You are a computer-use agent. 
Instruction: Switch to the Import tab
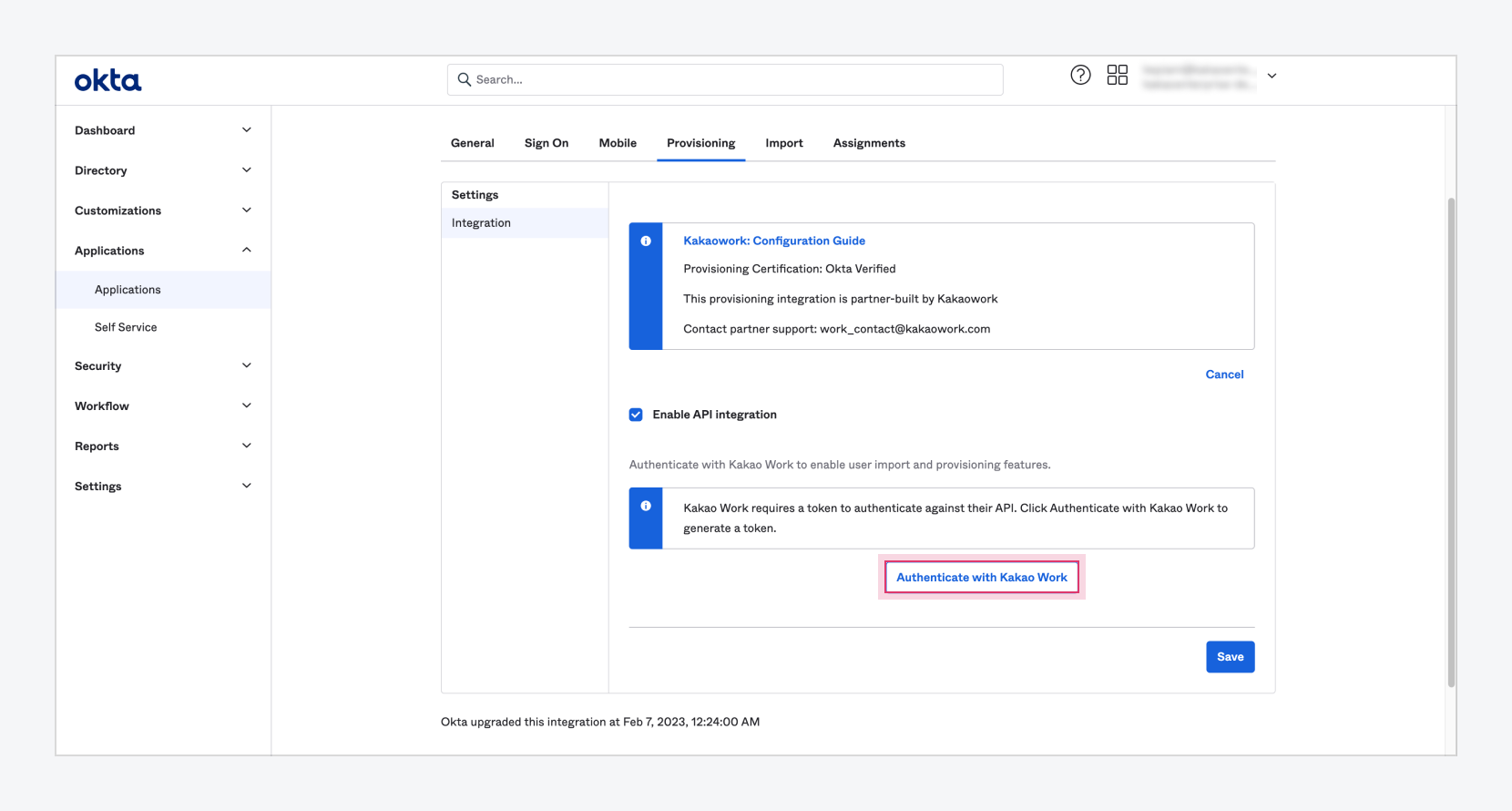coord(784,143)
